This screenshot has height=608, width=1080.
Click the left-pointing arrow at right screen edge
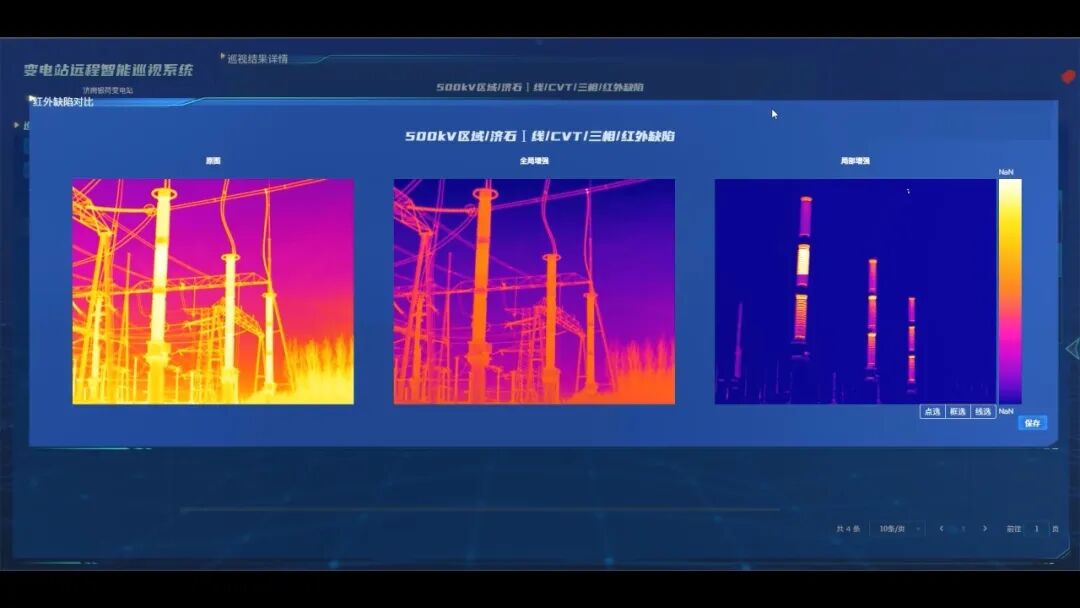[1072, 349]
